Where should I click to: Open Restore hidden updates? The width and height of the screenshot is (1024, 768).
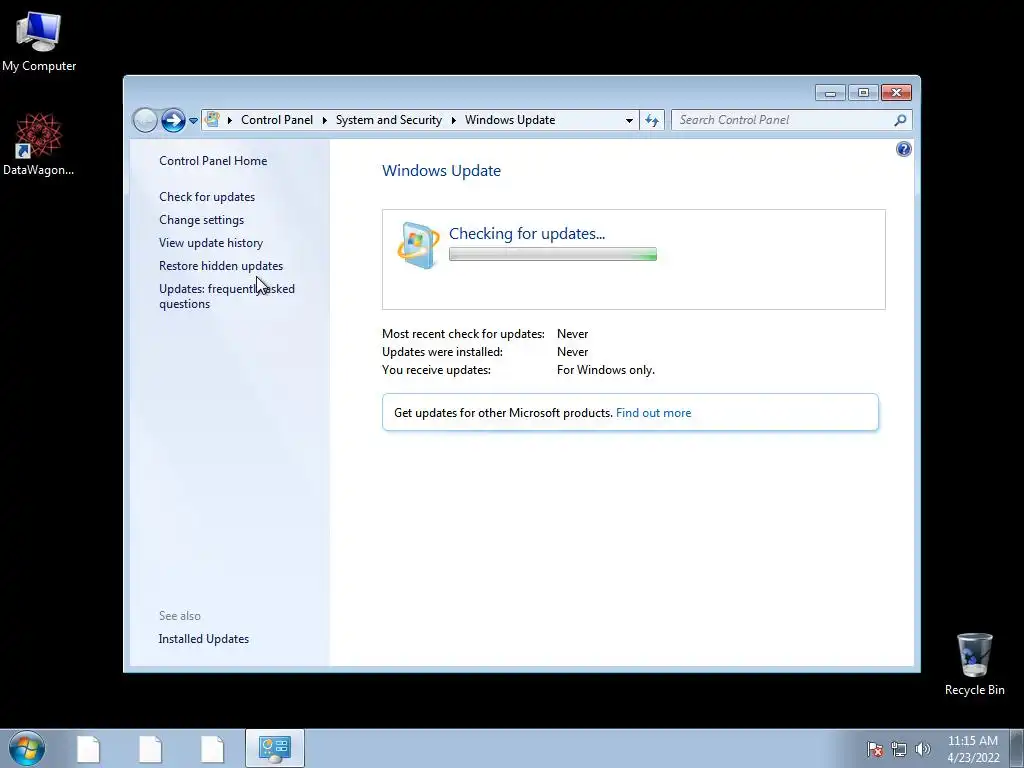pyautogui.click(x=221, y=266)
